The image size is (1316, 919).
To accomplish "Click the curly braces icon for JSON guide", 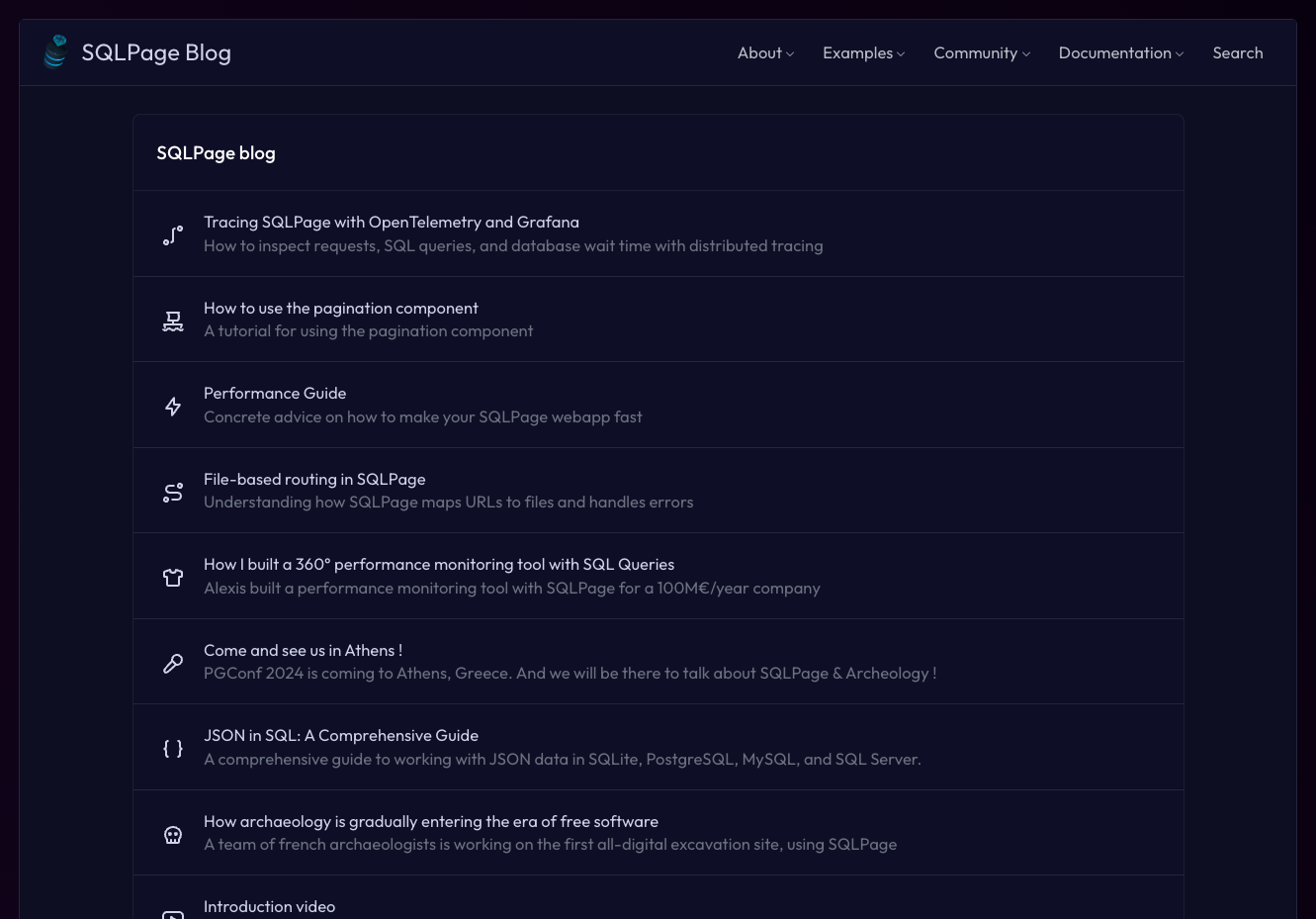I will tap(173, 748).
